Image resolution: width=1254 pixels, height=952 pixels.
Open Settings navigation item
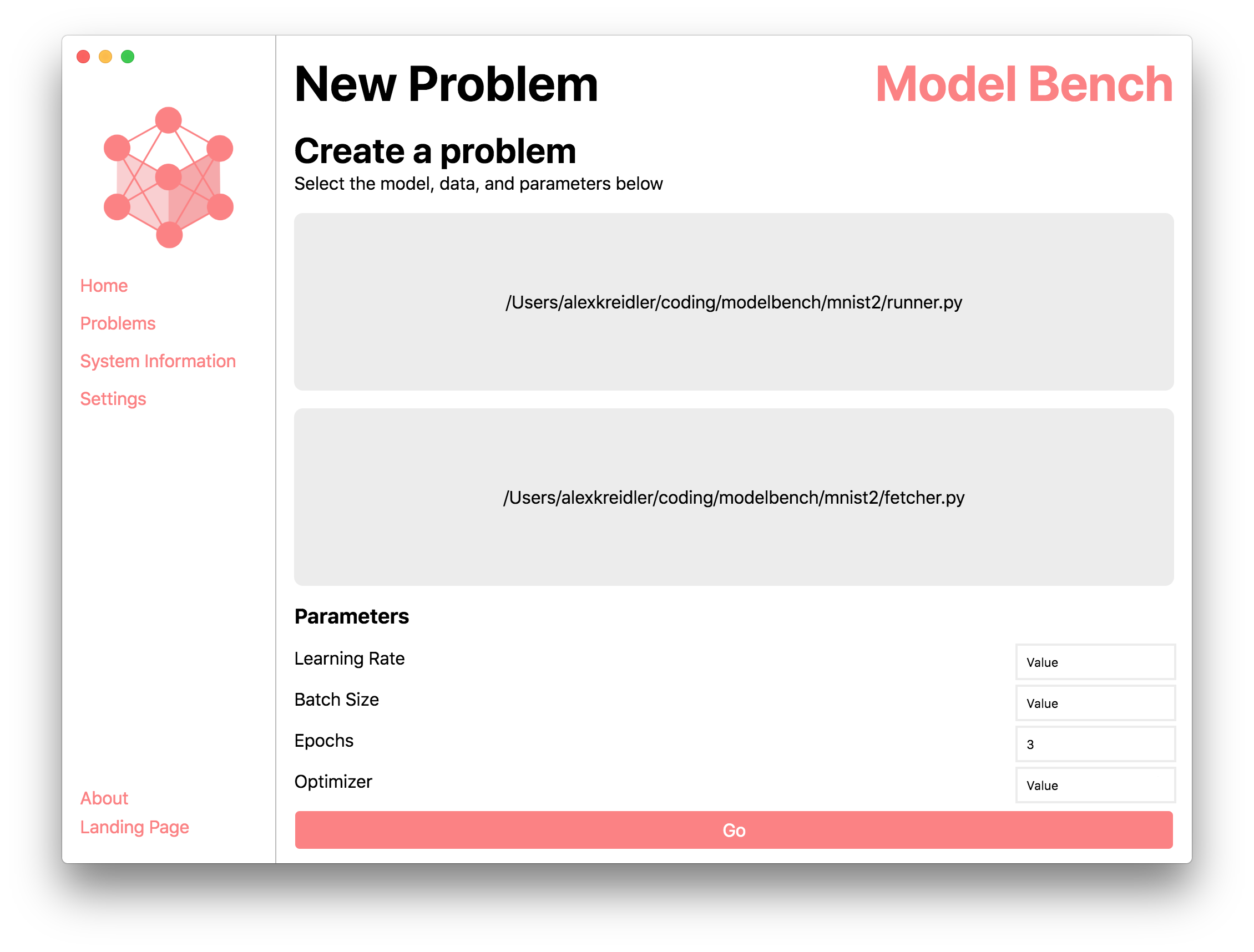click(x=113, y=398)
